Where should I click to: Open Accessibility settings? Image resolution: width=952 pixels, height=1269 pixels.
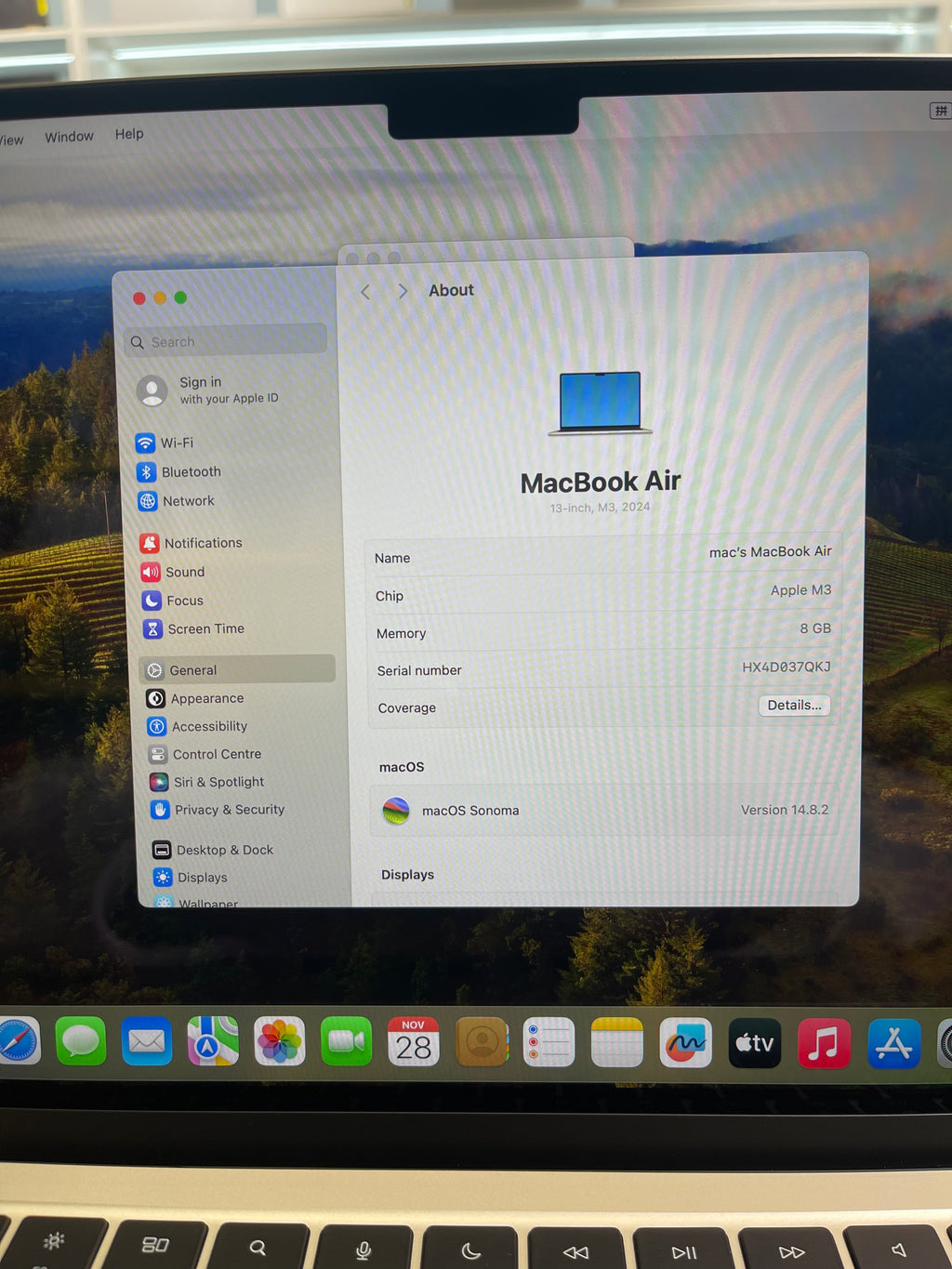tap(198, 726)
